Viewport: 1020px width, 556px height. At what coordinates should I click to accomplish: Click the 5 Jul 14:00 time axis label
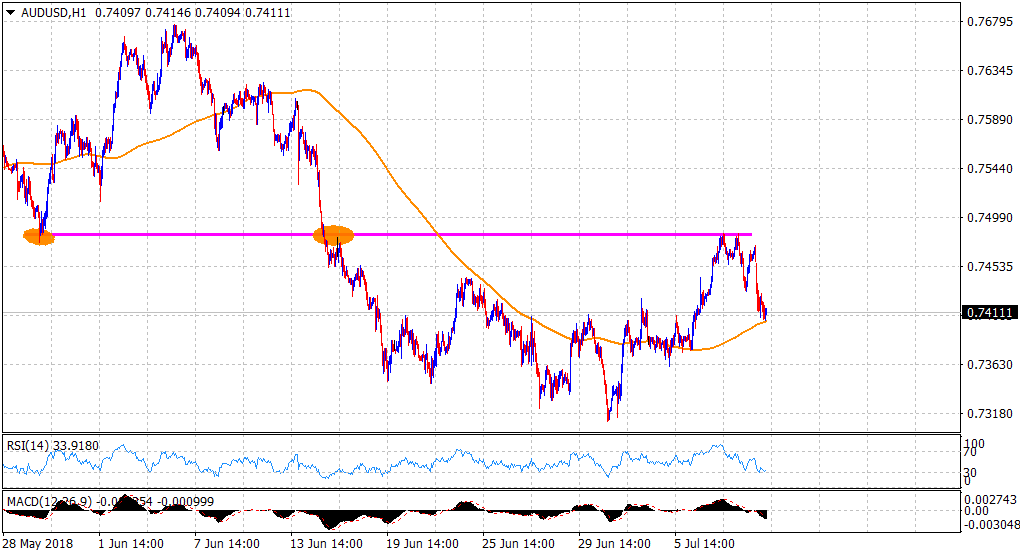point(705,544)
